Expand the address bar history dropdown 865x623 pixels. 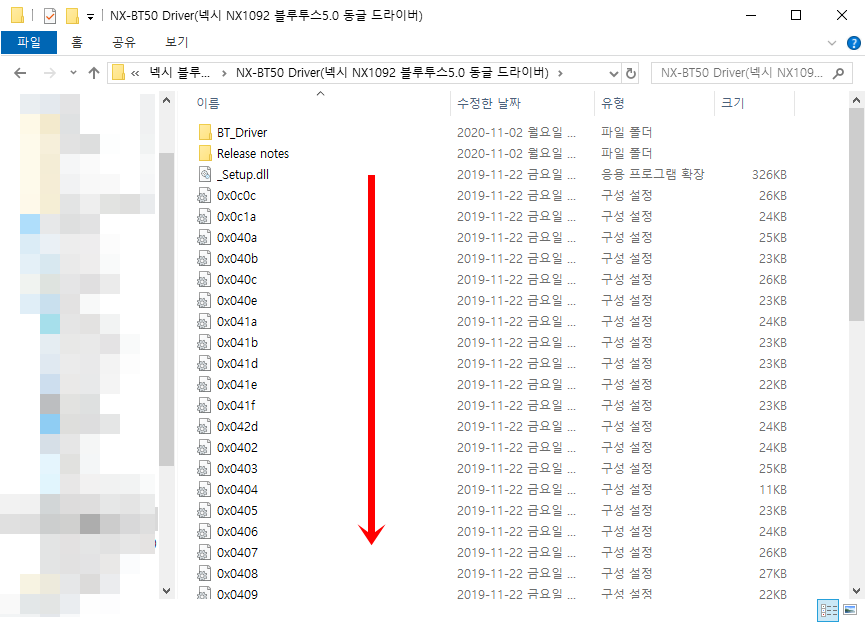click(x=613, y=73)
